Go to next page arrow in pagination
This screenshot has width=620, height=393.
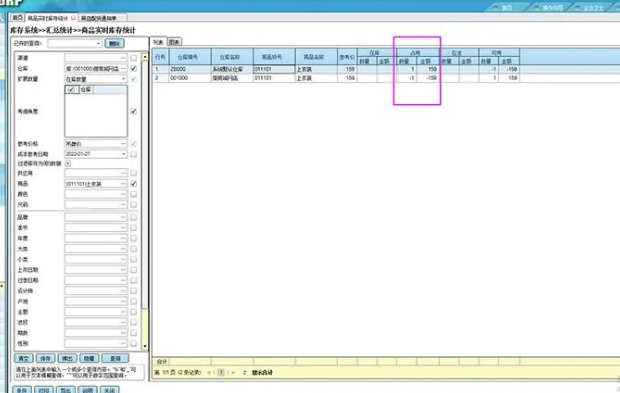coord(233,372)
